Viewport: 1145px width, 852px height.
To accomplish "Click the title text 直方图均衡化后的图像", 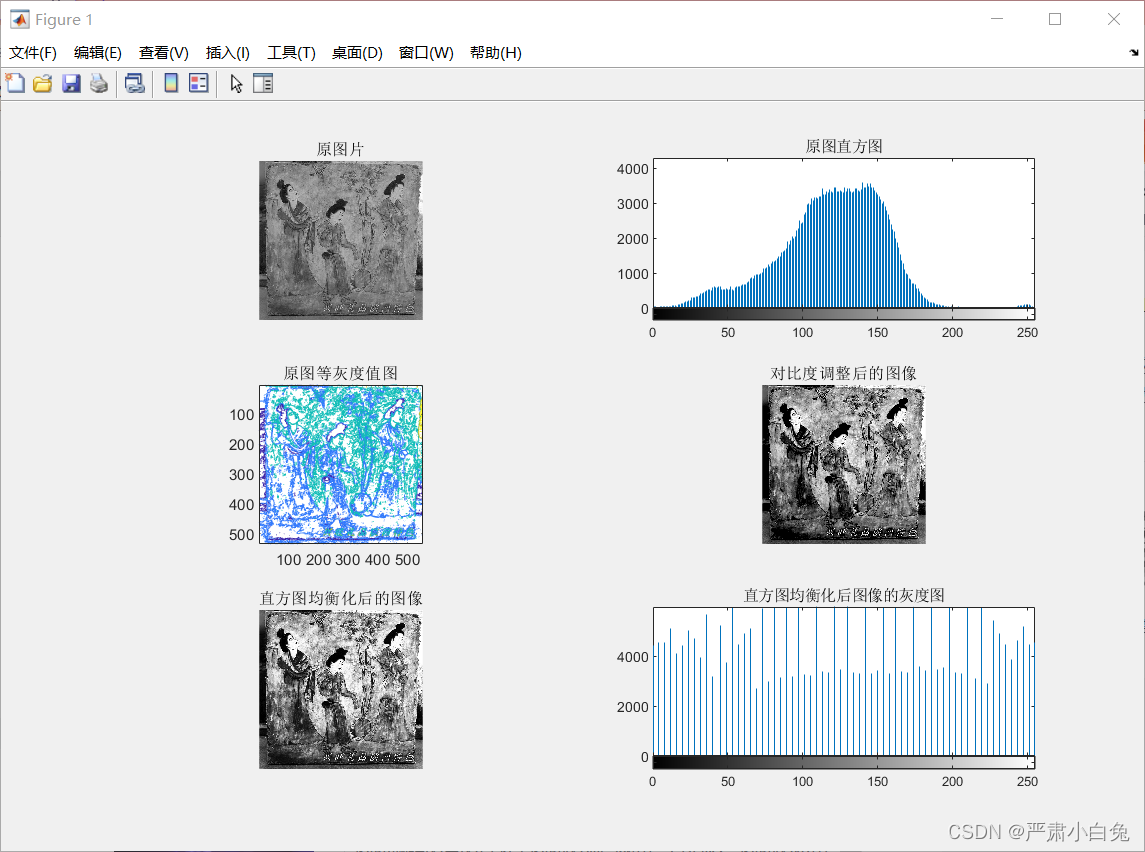I will 341,598.
